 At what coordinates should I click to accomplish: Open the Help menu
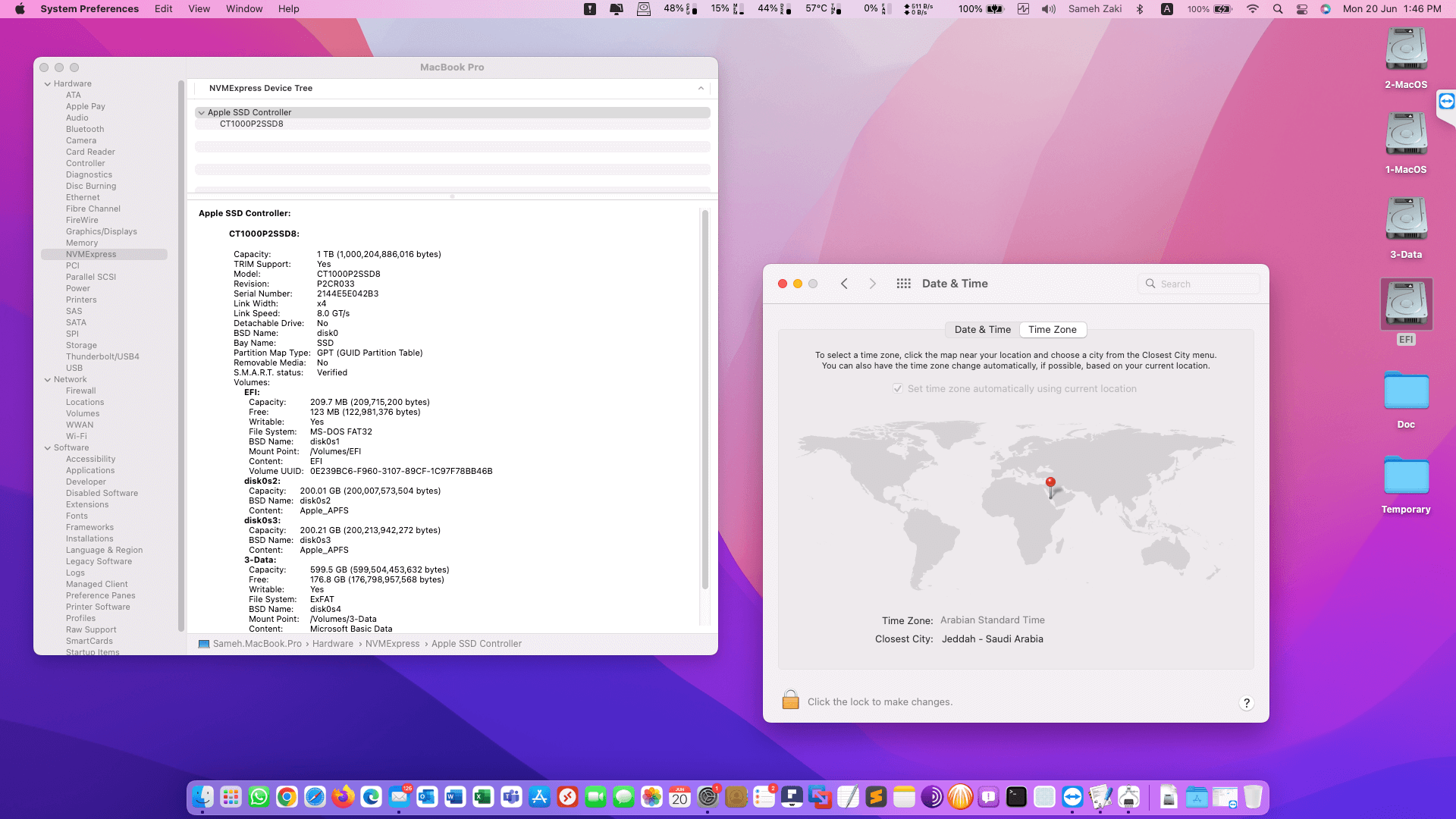point(289,9)
